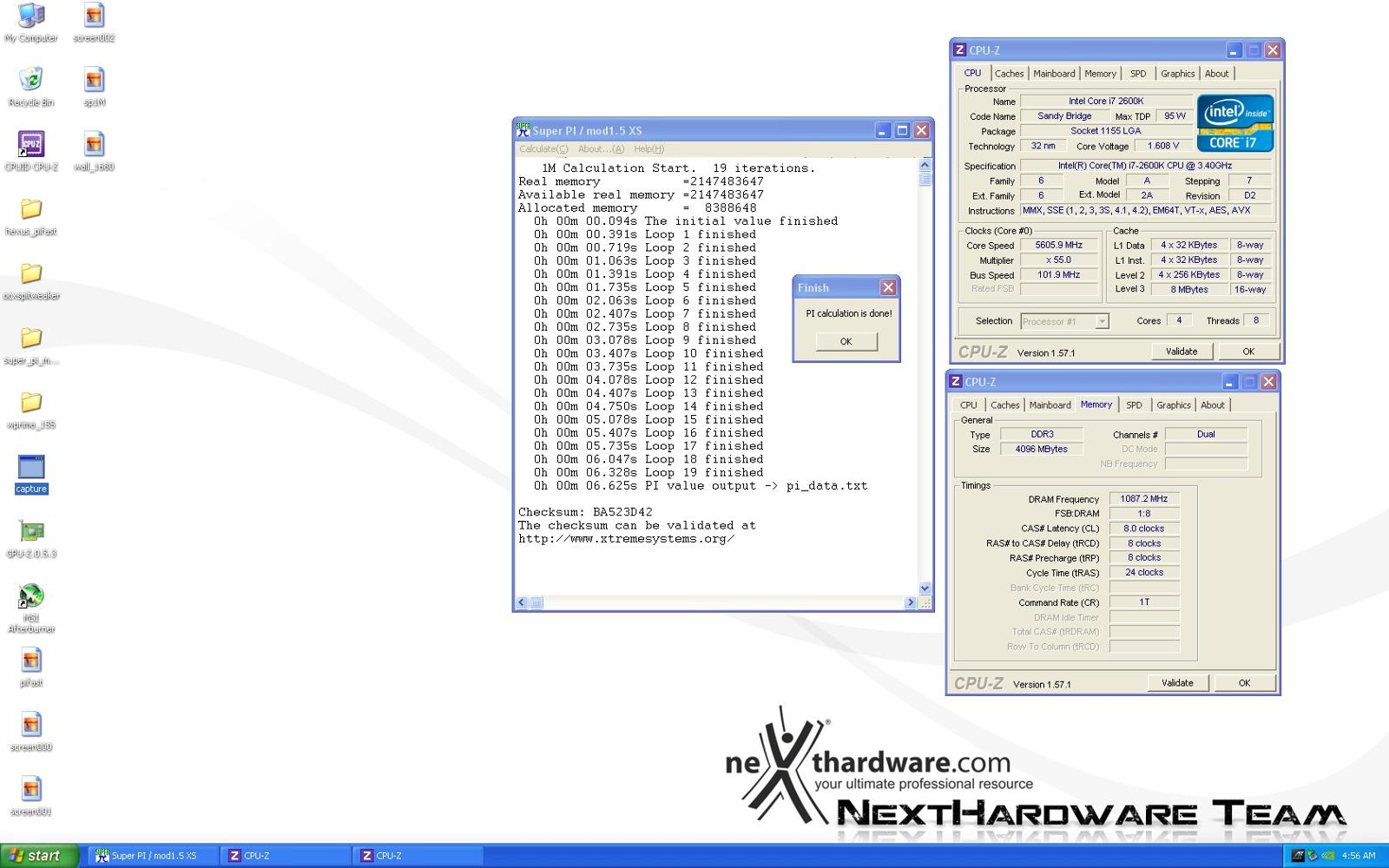Viewport: 1389px width, 868px height.
Task: Click Validate in the Memory CPU-Z window
Action: coord(1177,683)
